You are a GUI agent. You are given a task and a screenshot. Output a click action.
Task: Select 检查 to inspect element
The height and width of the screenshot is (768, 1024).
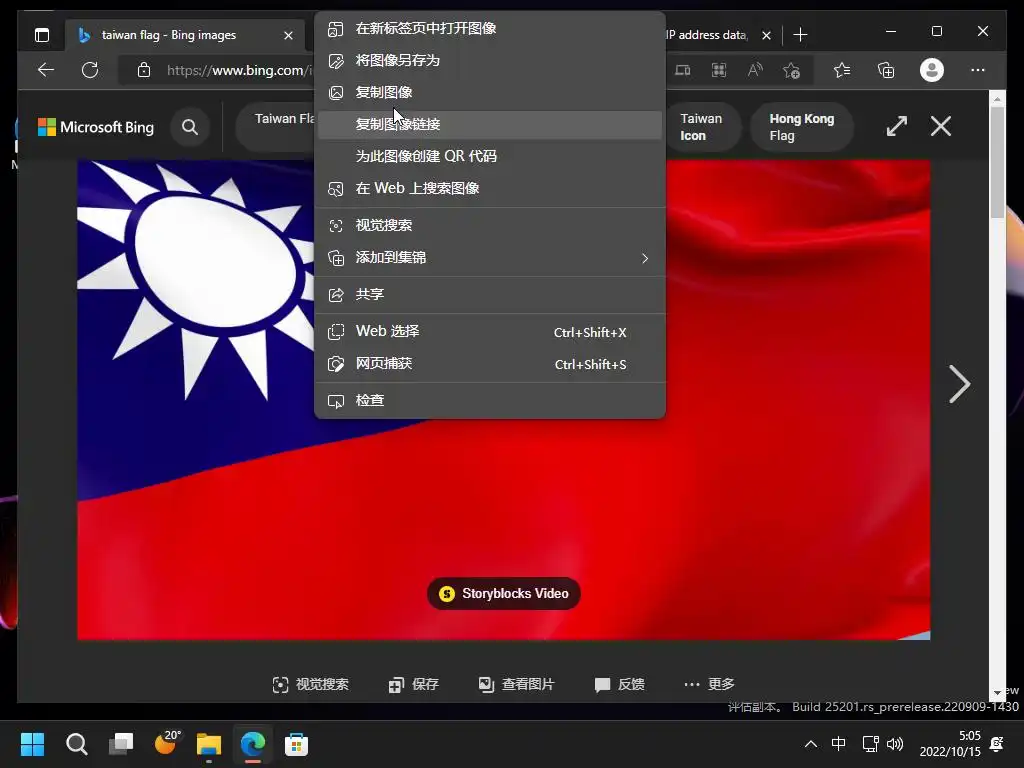pos(490,400)
